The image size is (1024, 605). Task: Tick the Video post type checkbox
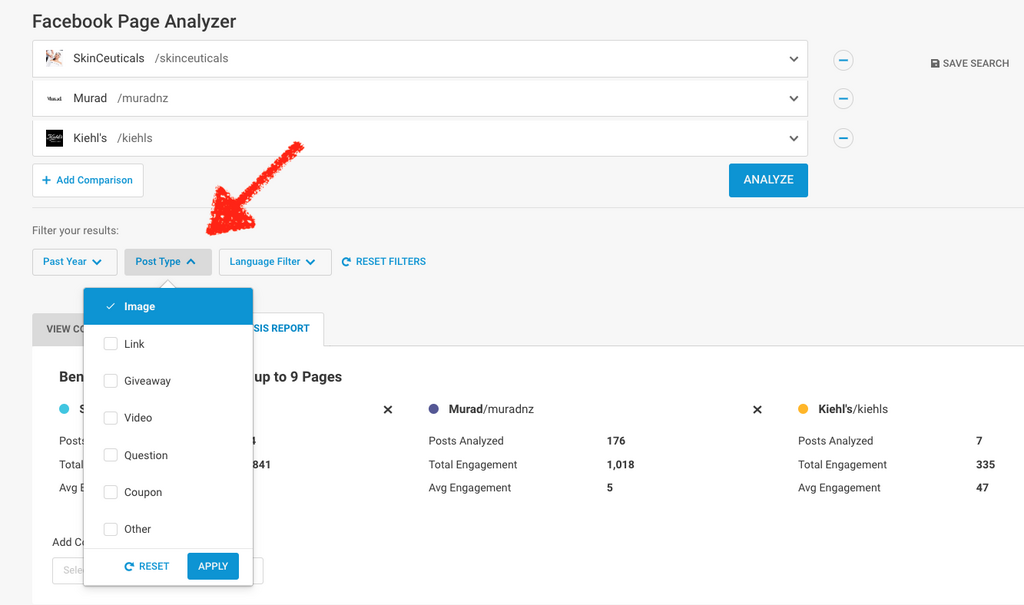click(111, 418)
